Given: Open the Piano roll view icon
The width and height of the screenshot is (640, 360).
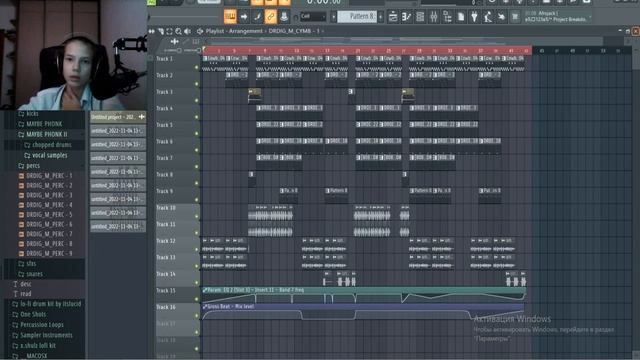Looking at the screenshot, I should pos(407,17).
